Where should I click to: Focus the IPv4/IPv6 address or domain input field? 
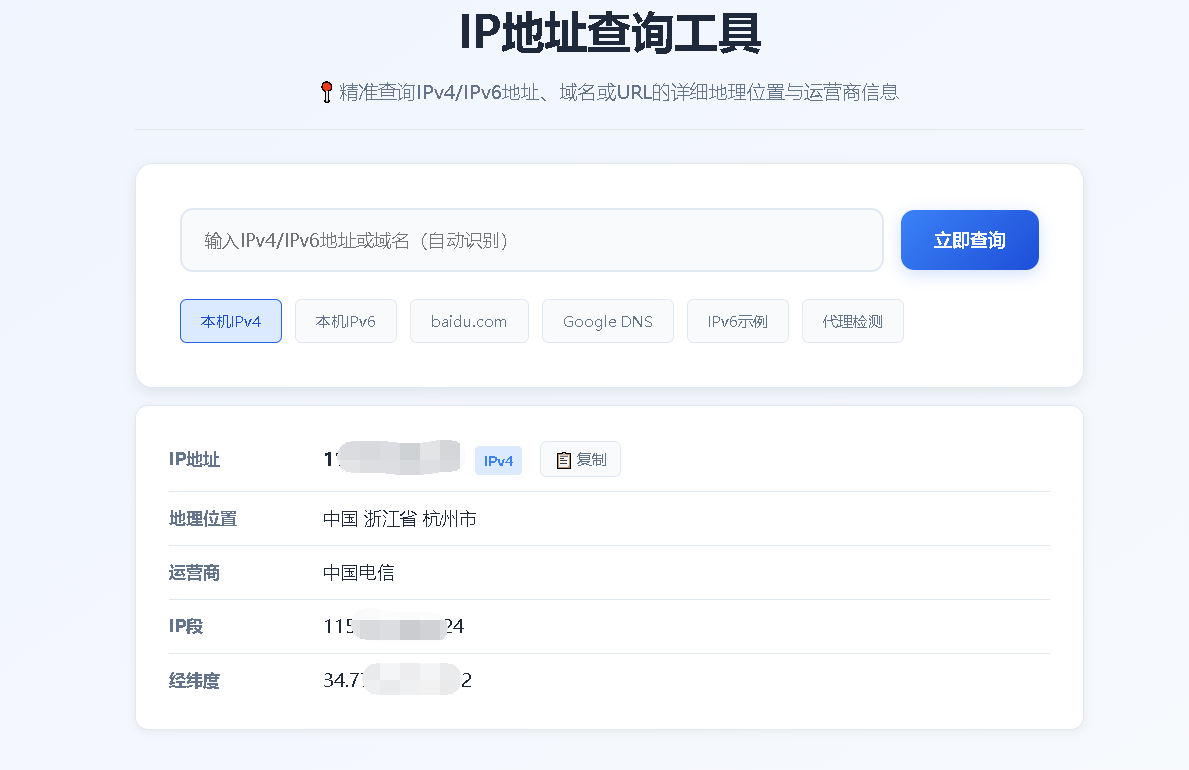coord(531,240)
